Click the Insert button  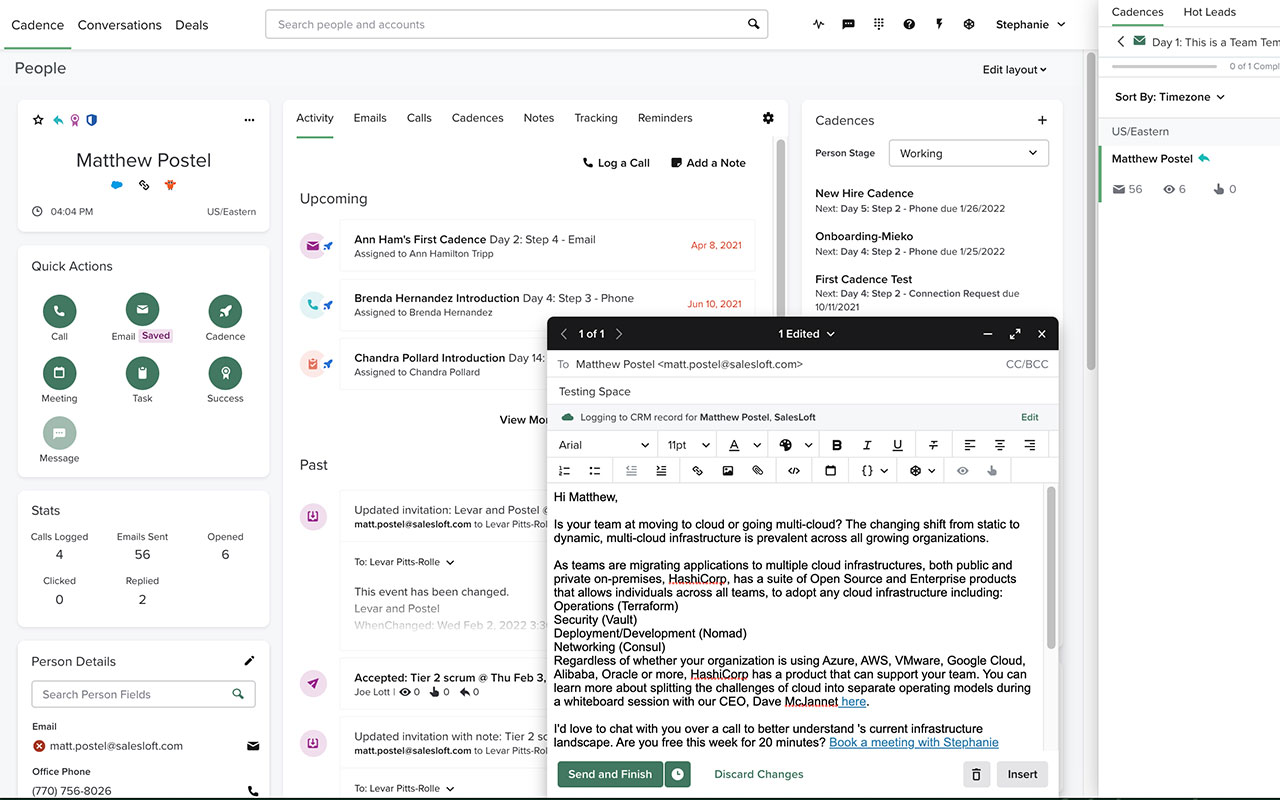tap(1022, 774)
